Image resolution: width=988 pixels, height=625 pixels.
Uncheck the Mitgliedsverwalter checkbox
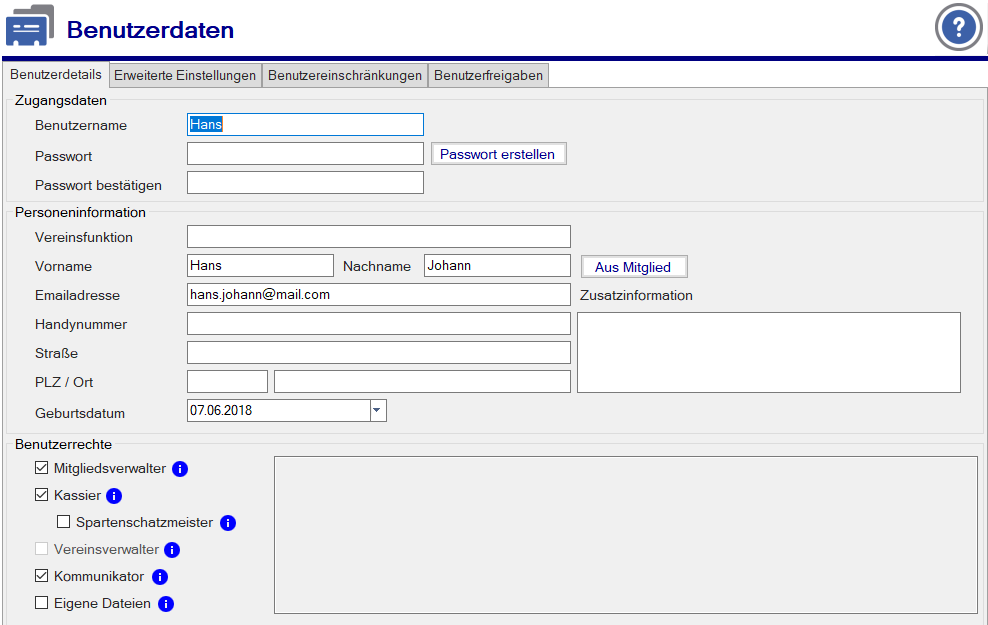41,468
